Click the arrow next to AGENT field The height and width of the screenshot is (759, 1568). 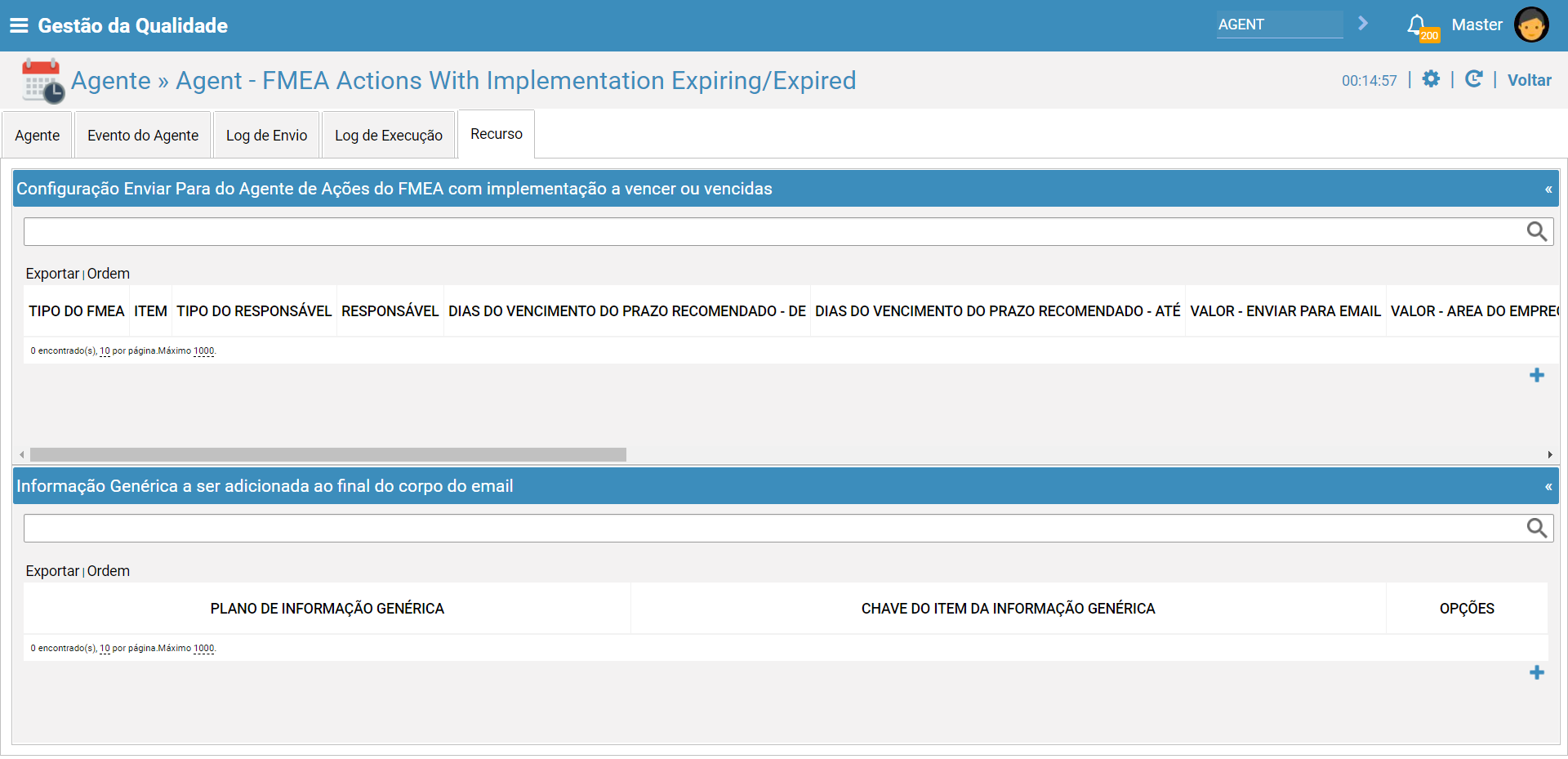click(1362, 24)
